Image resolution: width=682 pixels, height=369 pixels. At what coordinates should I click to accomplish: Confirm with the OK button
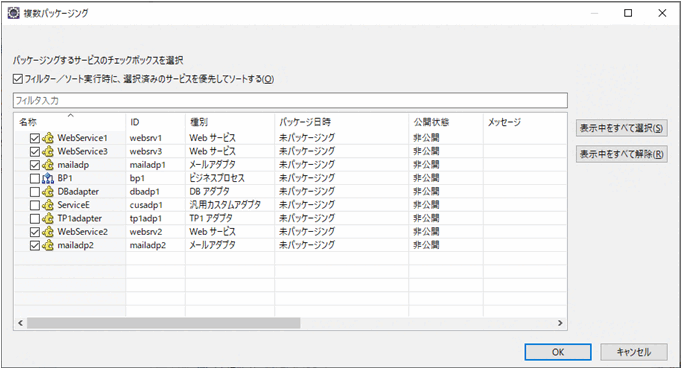[x=558, y=352]
